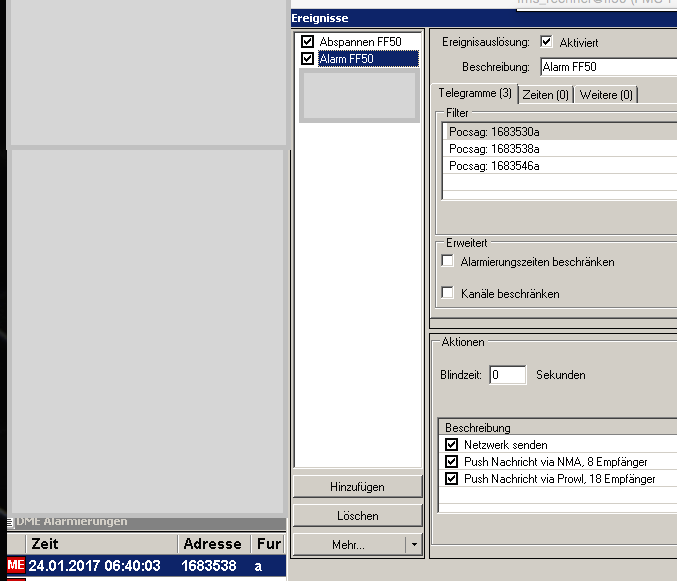Click the Beschreibung column header in Aktionen
Screen dimensions: 677x581
pos(558,427)
